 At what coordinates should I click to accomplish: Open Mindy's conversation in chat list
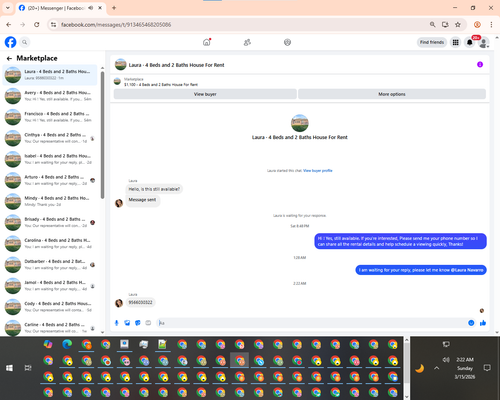tap(50, 201)
